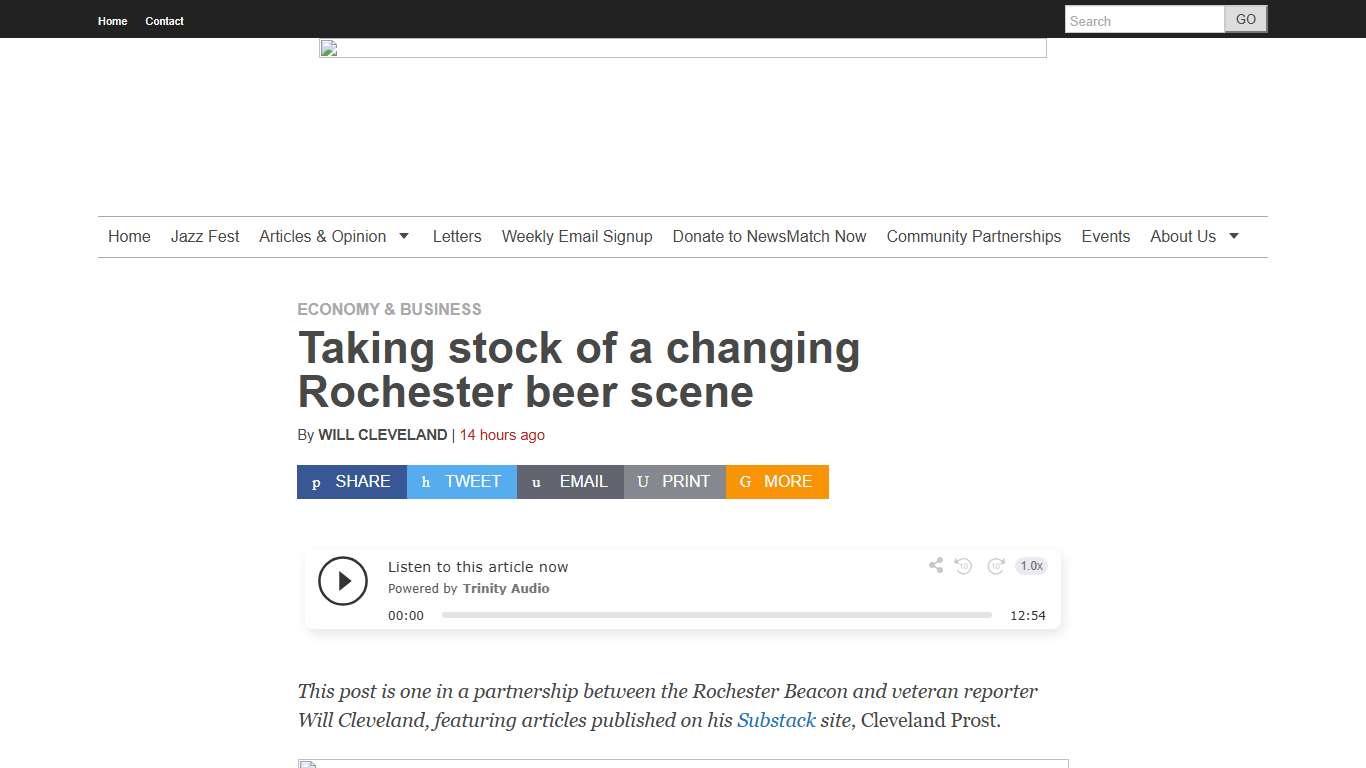Open the Jazz Fest menu item

(x=205, y=237)
